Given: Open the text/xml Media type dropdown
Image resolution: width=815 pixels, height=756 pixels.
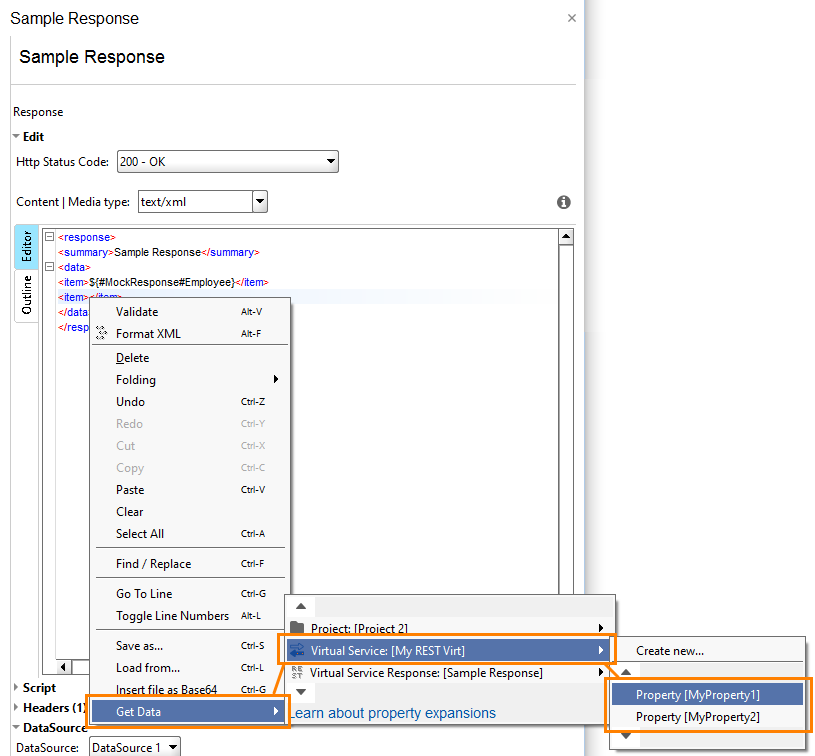Looking at the screenshot, I should 259,202.
